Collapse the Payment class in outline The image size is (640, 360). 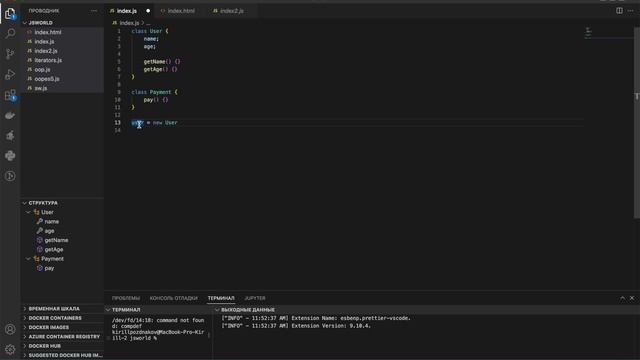29,259
